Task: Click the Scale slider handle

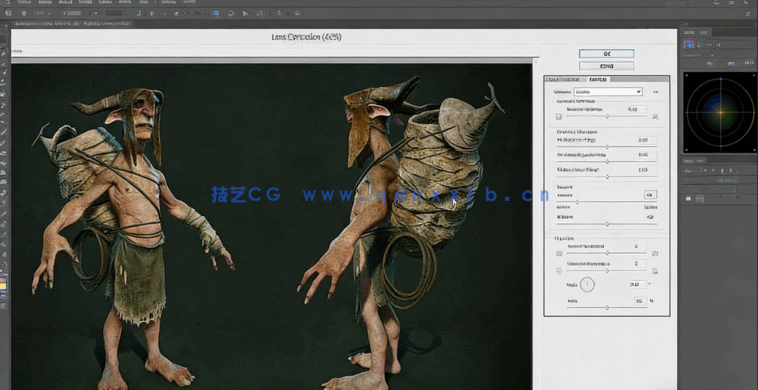Action: coord(607,308)
